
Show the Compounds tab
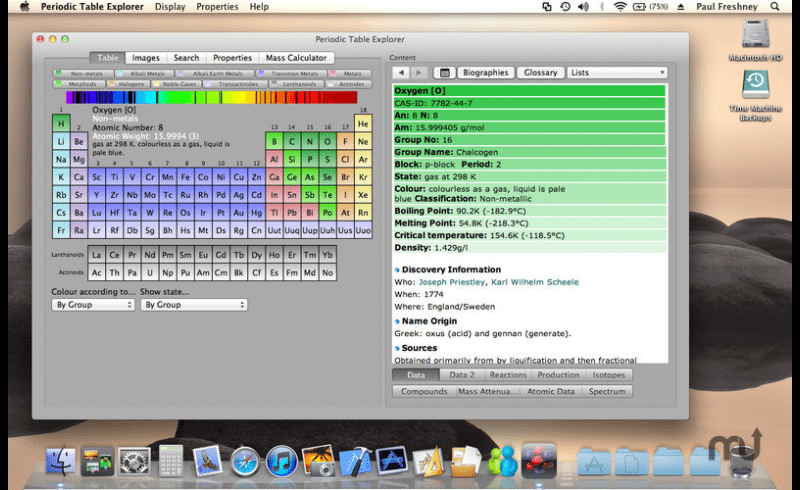pyautogui.click(x=424, y=391)
